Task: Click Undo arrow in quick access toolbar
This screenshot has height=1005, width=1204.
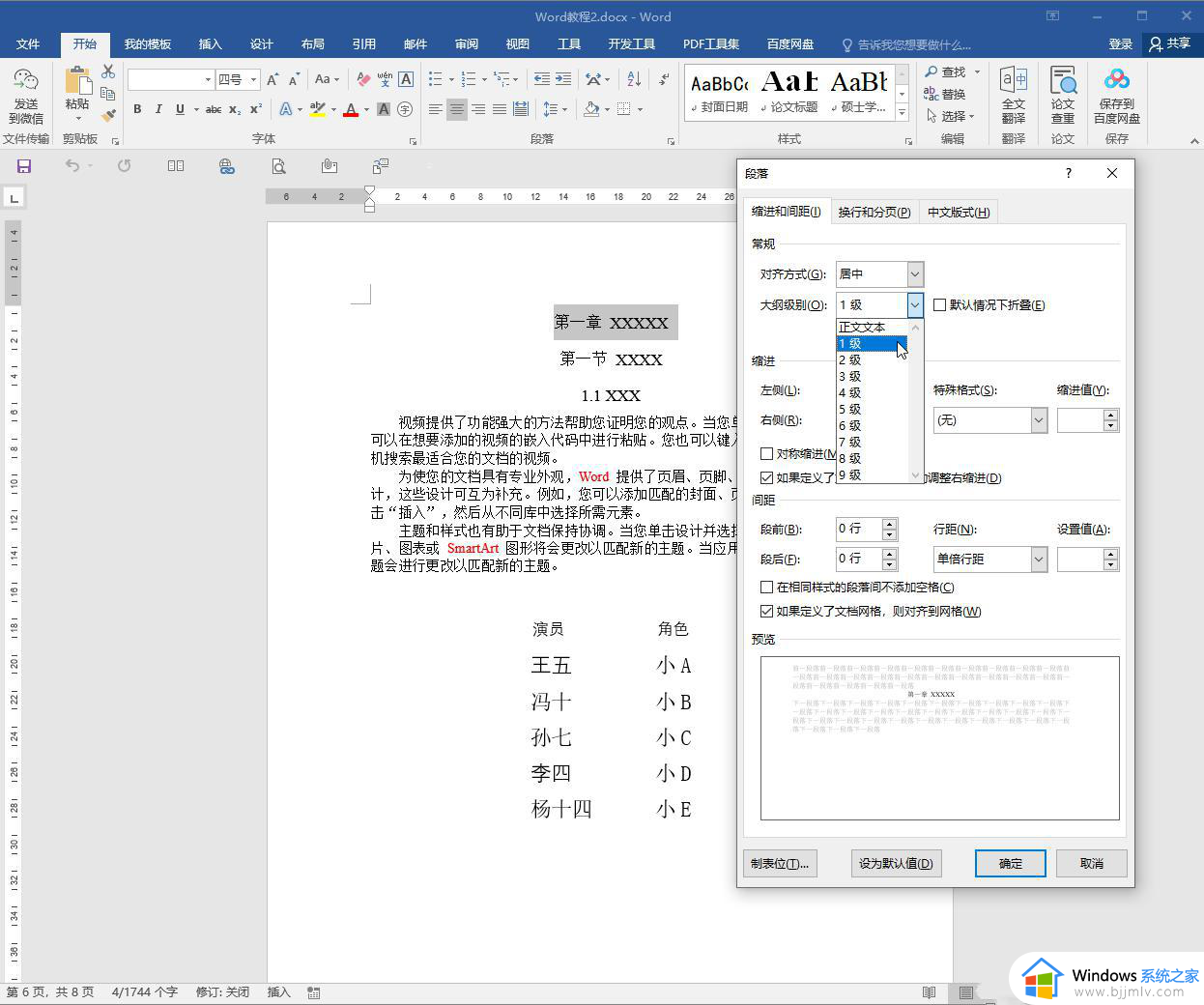Action: tap(72, 166)
